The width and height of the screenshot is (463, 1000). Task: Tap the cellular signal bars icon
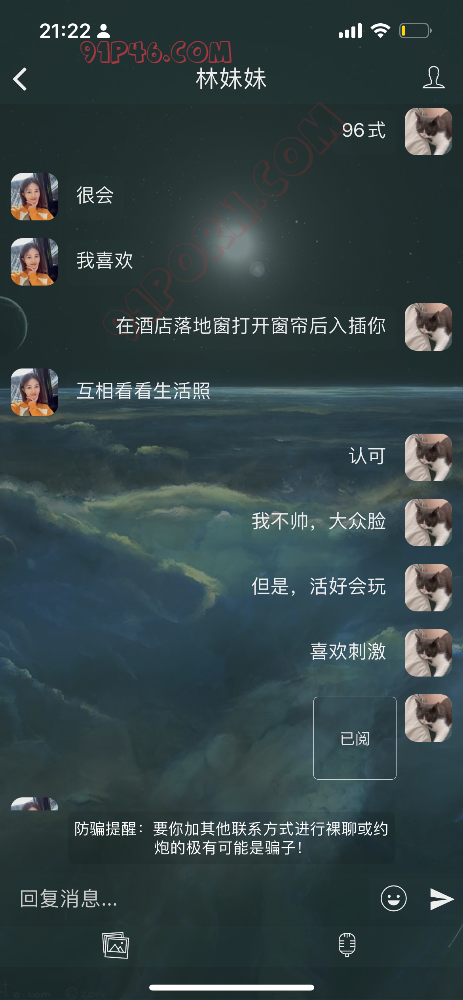pyautogui.click(x=350, y=31)
